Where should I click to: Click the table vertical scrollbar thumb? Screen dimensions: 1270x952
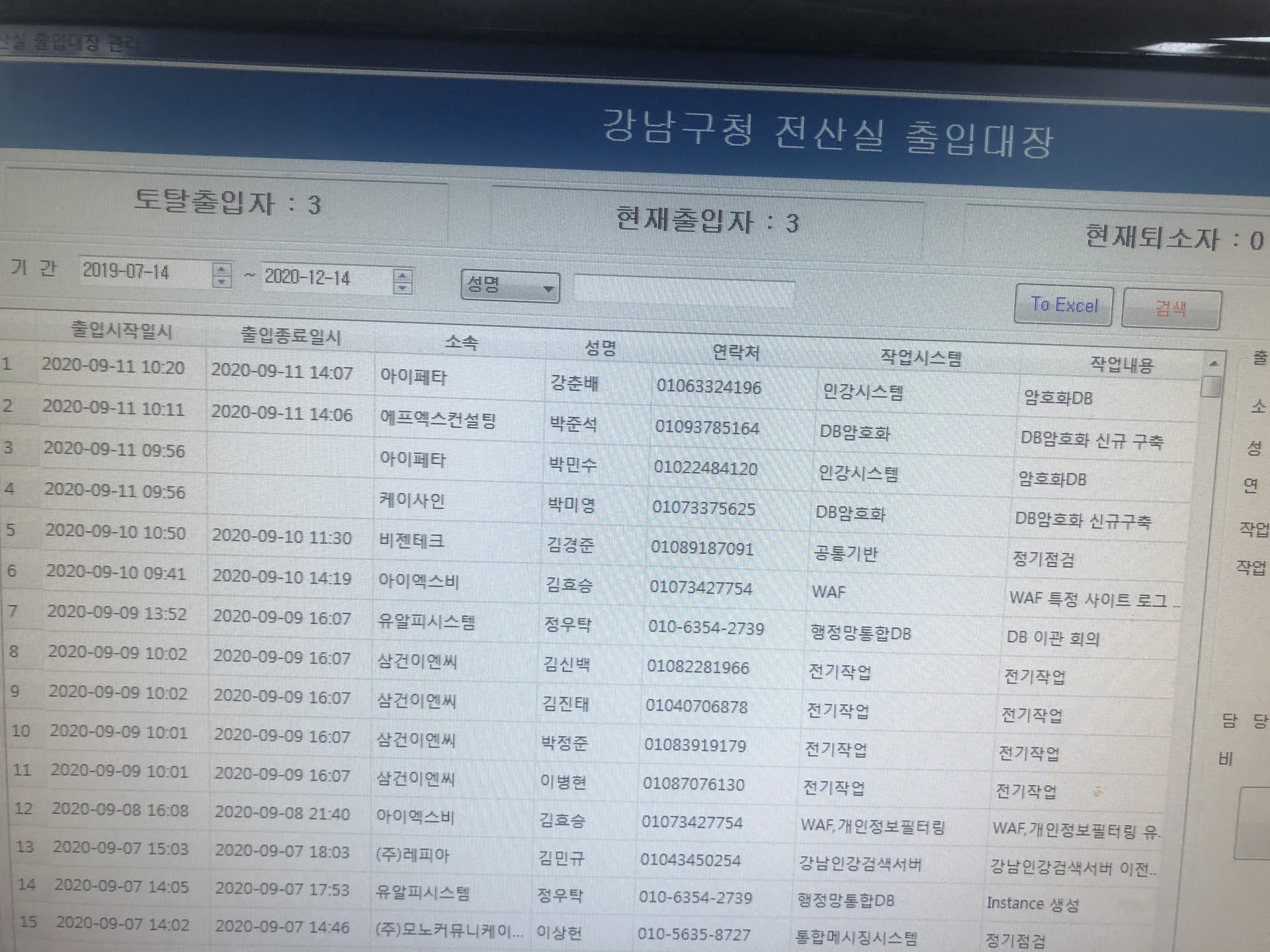[1210, 386]
